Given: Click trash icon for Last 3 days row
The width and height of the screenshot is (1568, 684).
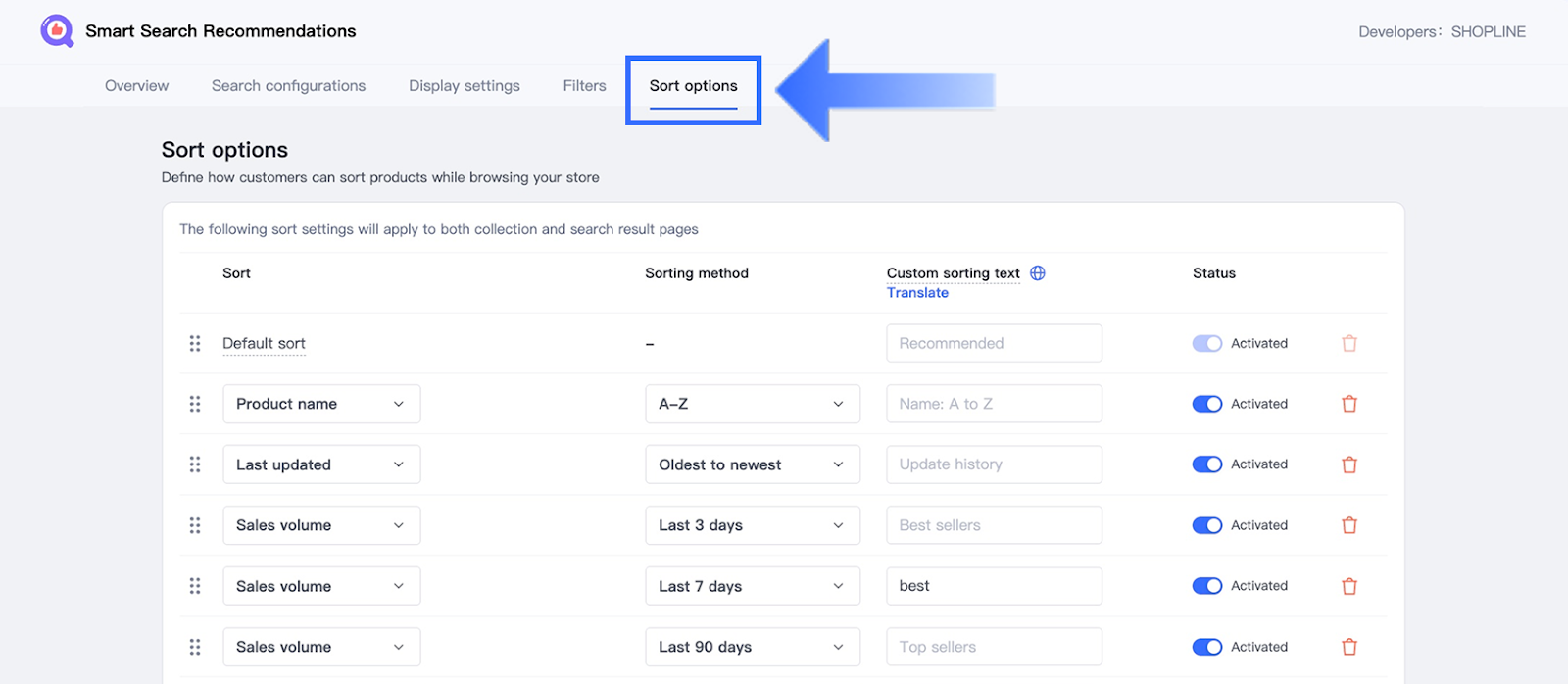Looking at the screenshot, I should click(1349, 525).
